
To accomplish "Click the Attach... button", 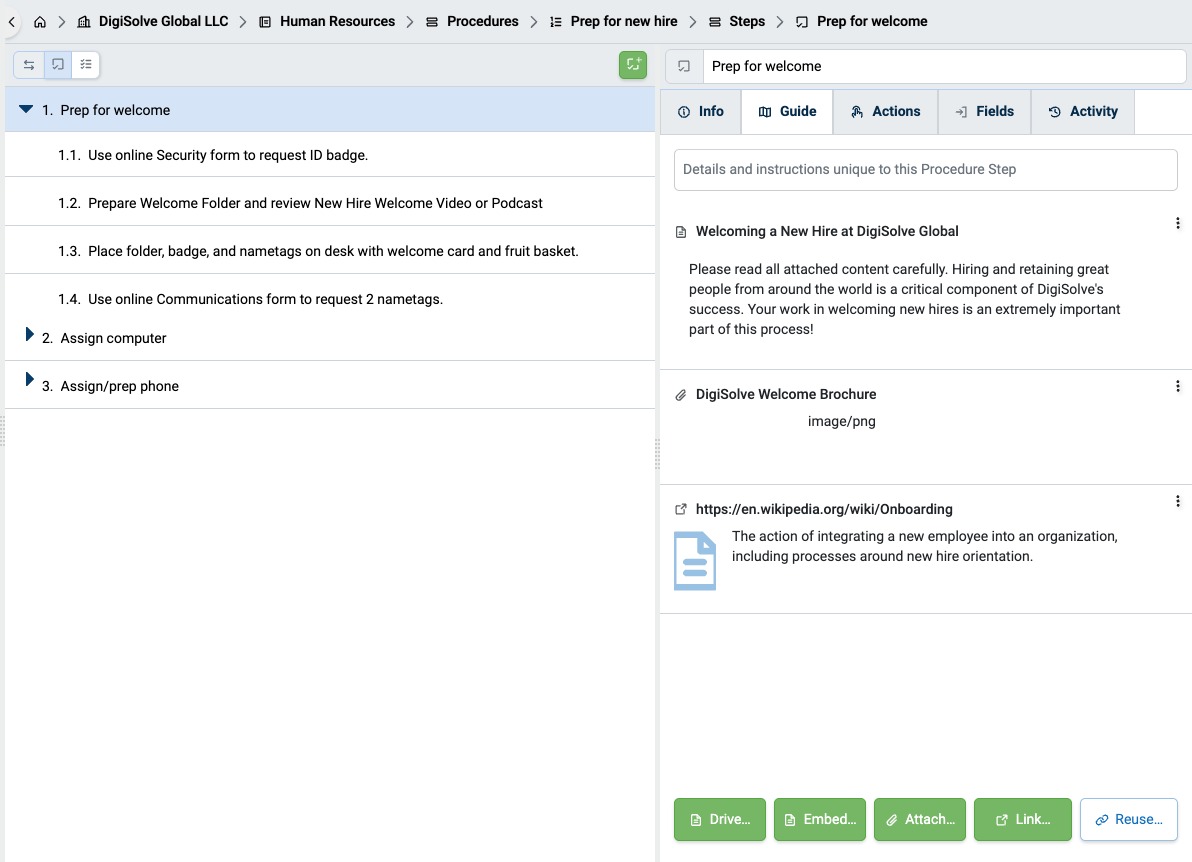I will [x=920, y=819].
